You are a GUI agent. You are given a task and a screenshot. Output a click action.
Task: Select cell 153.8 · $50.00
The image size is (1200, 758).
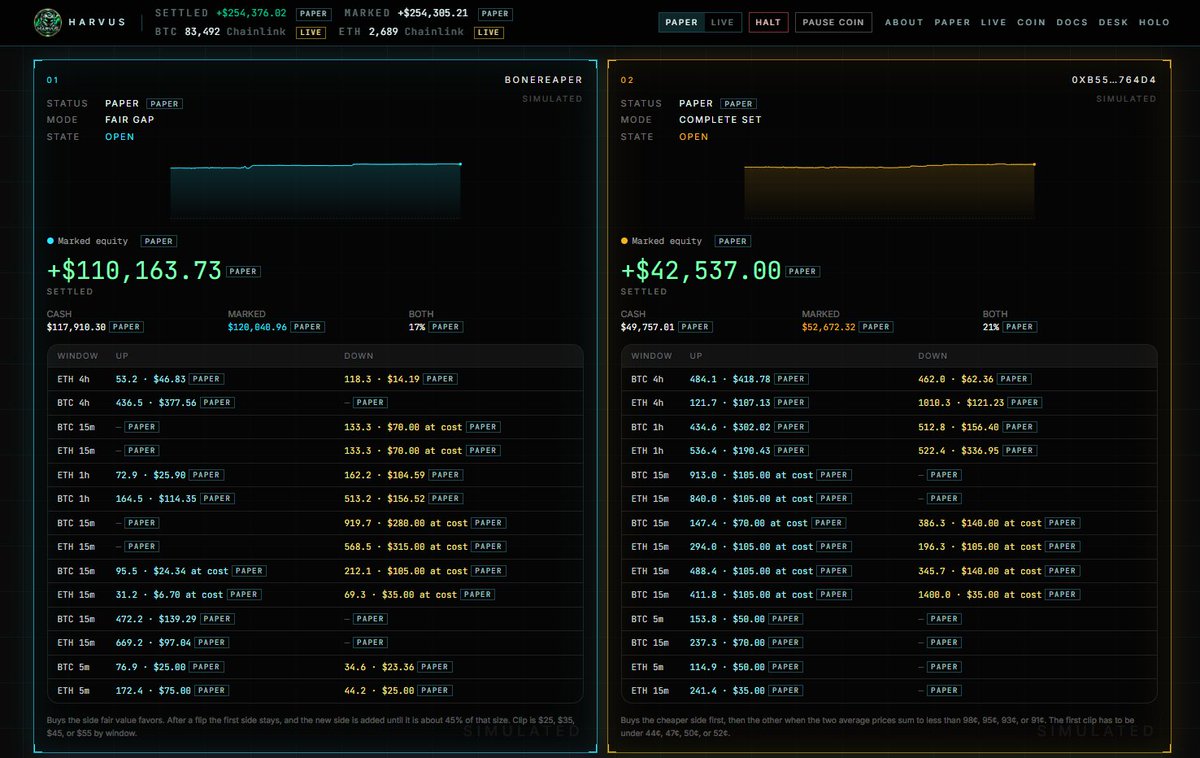click(727, 619)
